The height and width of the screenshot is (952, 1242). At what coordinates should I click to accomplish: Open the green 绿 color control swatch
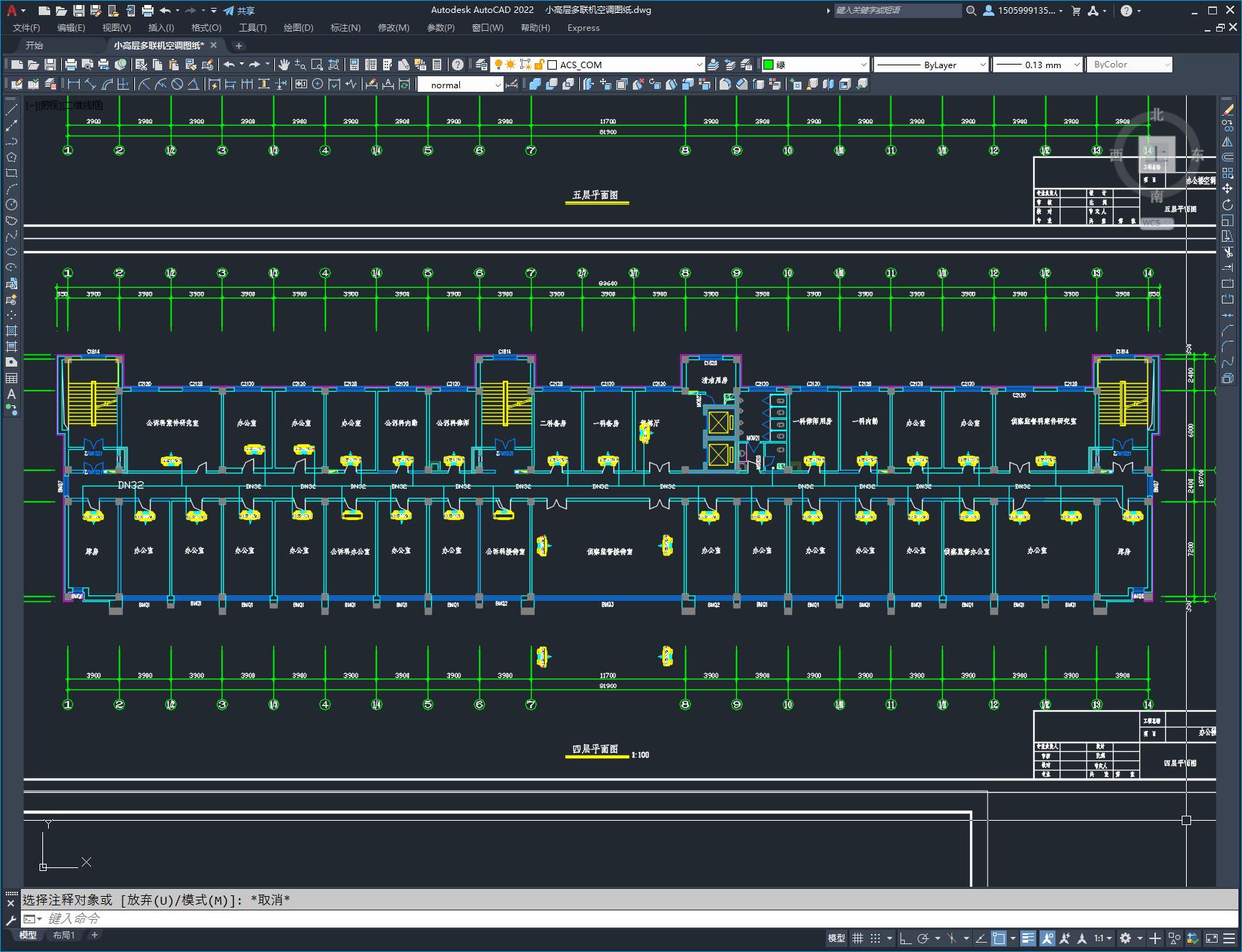point(768,65)
